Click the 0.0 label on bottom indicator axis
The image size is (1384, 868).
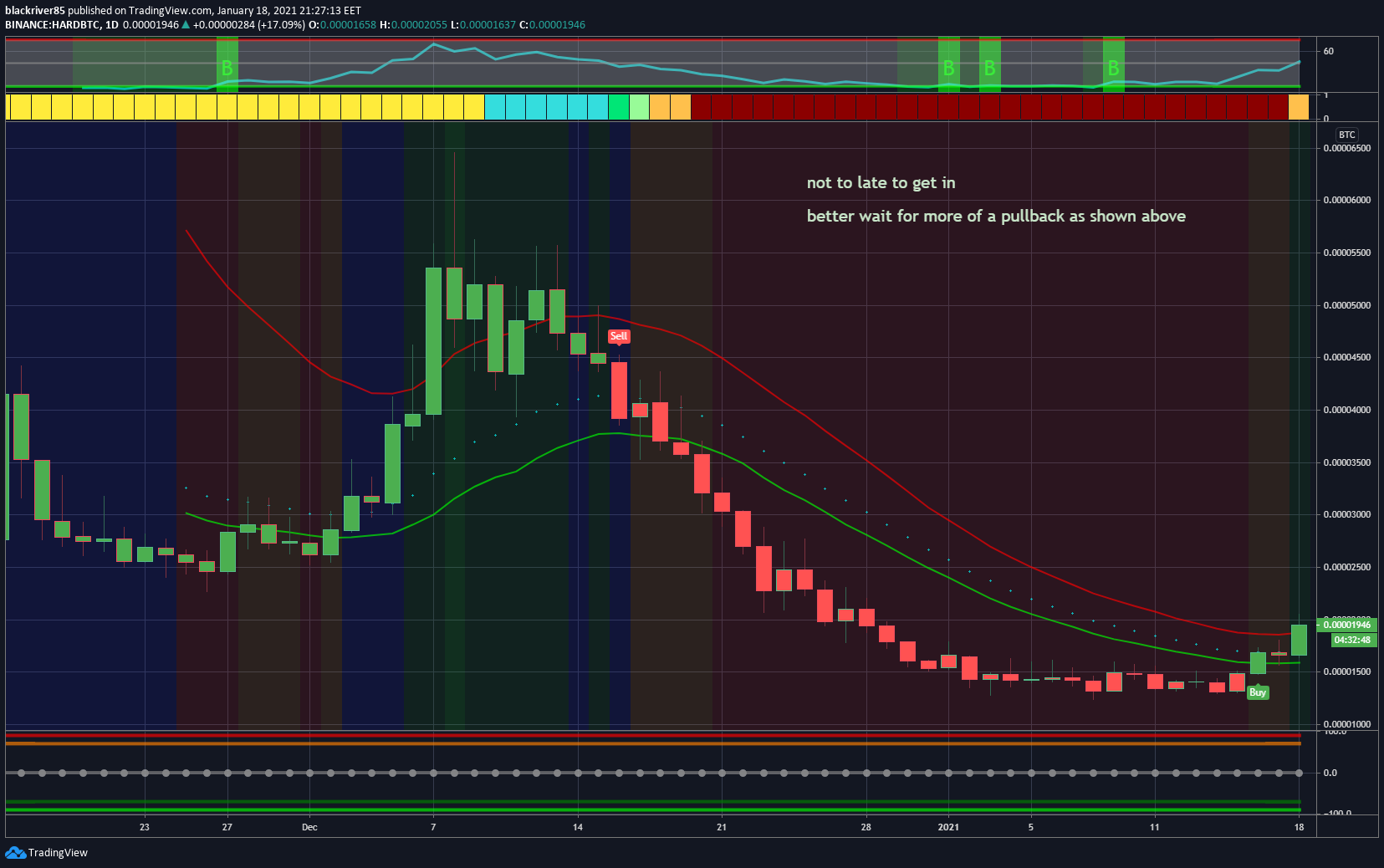(x=1330, y=773)
